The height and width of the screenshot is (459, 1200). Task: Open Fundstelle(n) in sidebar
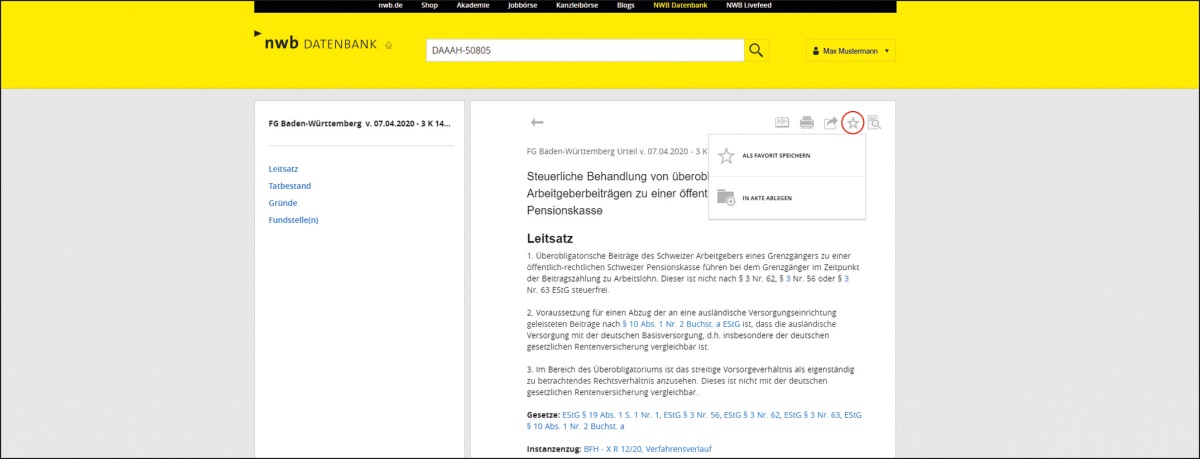tap(293, 220)
